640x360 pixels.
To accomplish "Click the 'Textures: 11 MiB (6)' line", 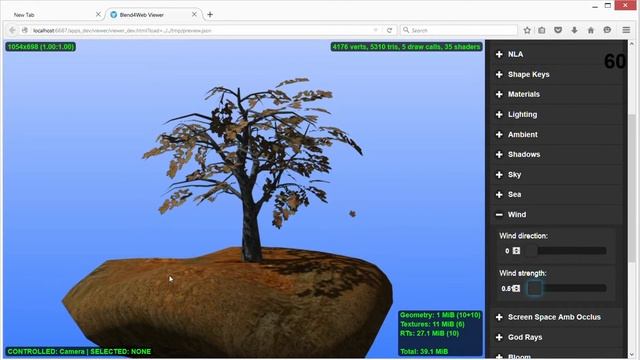I will point(432,324).
